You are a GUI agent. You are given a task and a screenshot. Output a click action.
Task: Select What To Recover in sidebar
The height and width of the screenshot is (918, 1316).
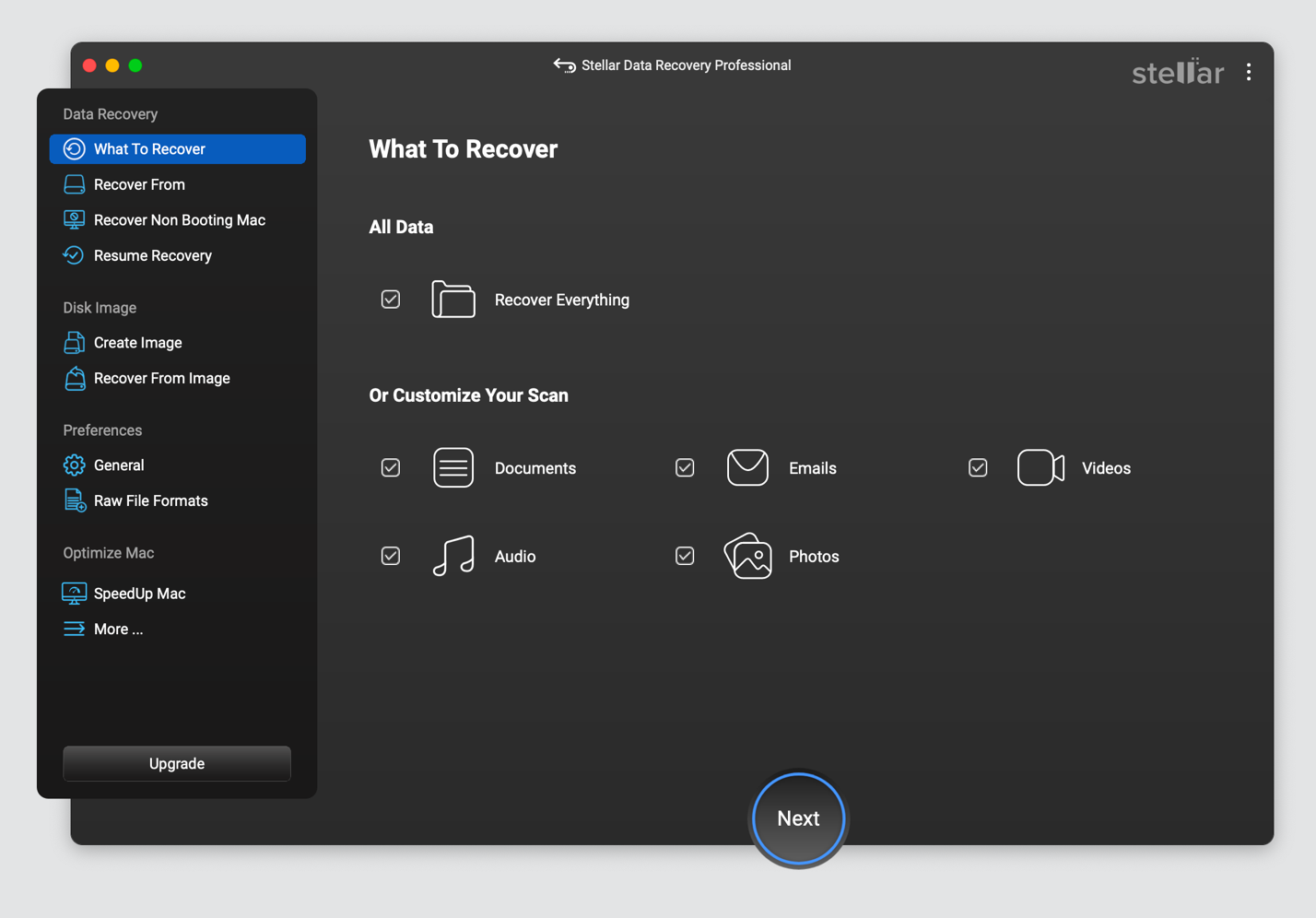(x=177, y=149)
